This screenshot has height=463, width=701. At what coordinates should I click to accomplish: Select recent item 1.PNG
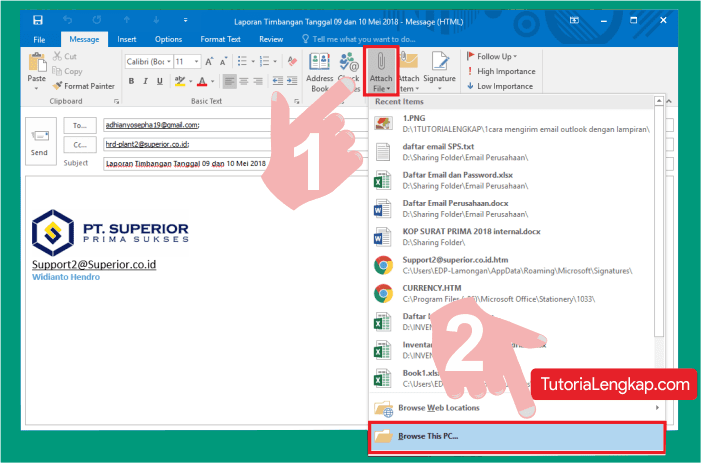[x=511, y=124]
